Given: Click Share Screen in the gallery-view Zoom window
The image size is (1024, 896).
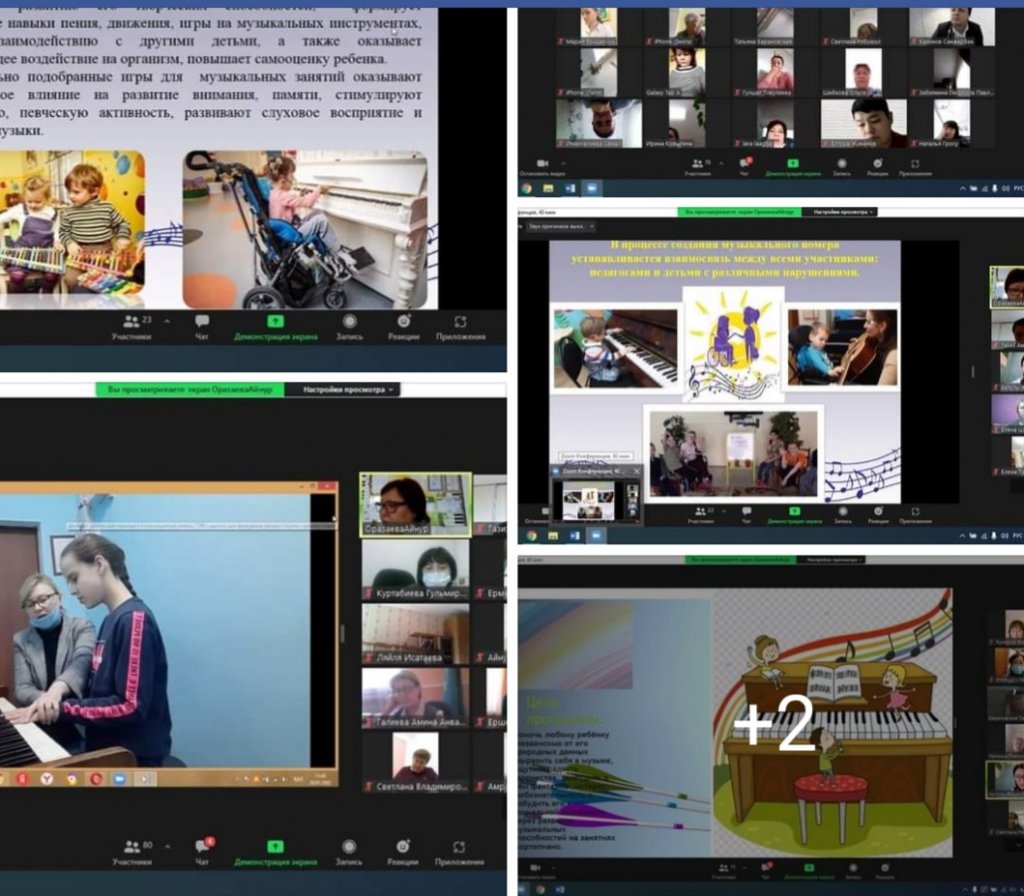Looking at the screenshot, I should 793,167.
